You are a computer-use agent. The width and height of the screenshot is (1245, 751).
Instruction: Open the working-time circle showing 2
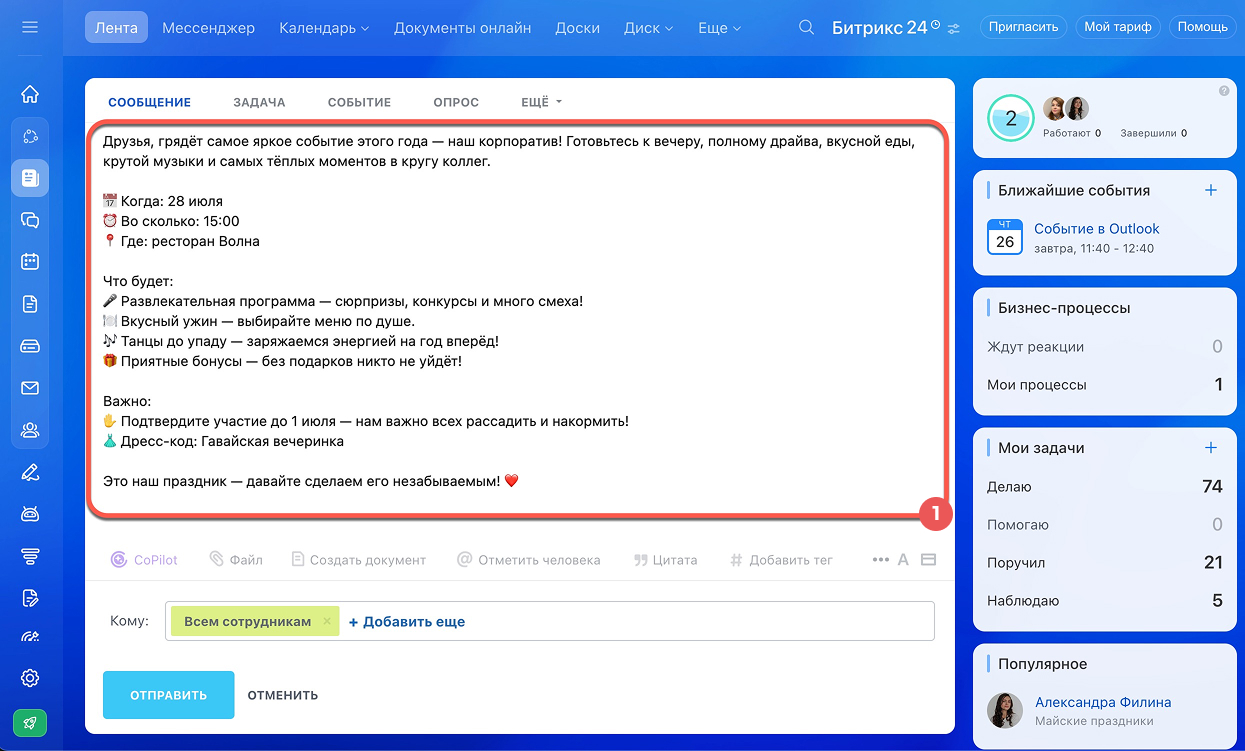click(x=1011, y=119)
